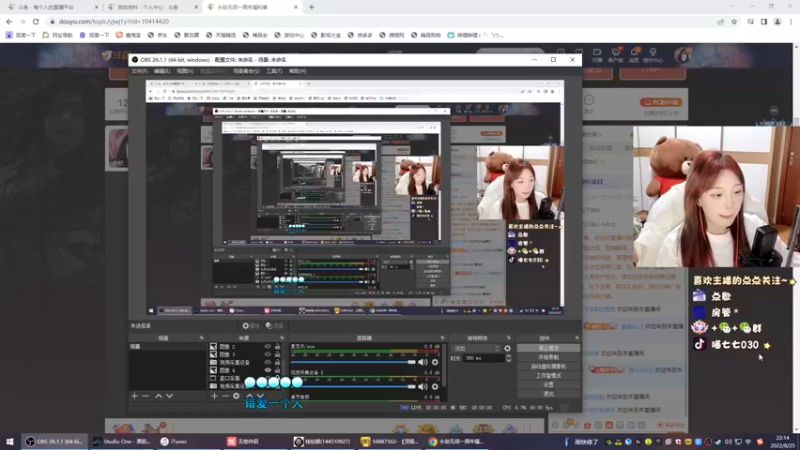800x450 pixels.
Task: Open source properties gear in sources toolbar
Action: [236, 396]
